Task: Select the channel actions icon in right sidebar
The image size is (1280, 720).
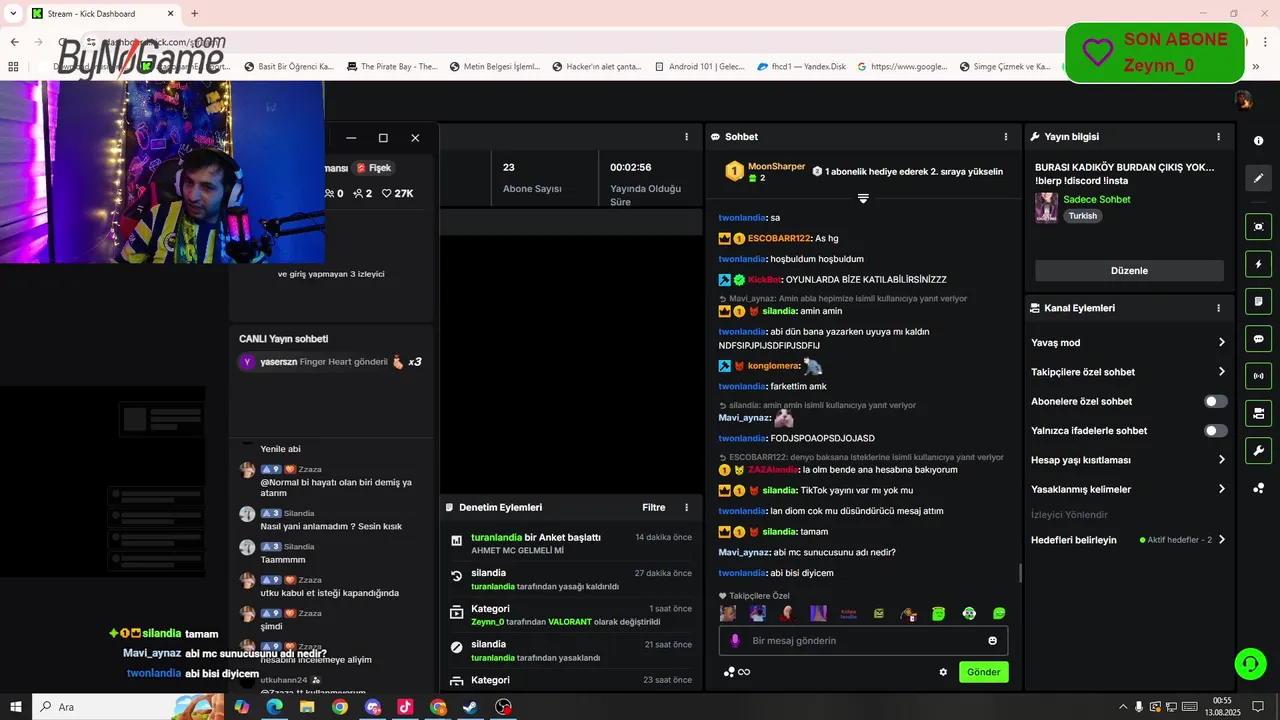Action: coord(1259,413)
